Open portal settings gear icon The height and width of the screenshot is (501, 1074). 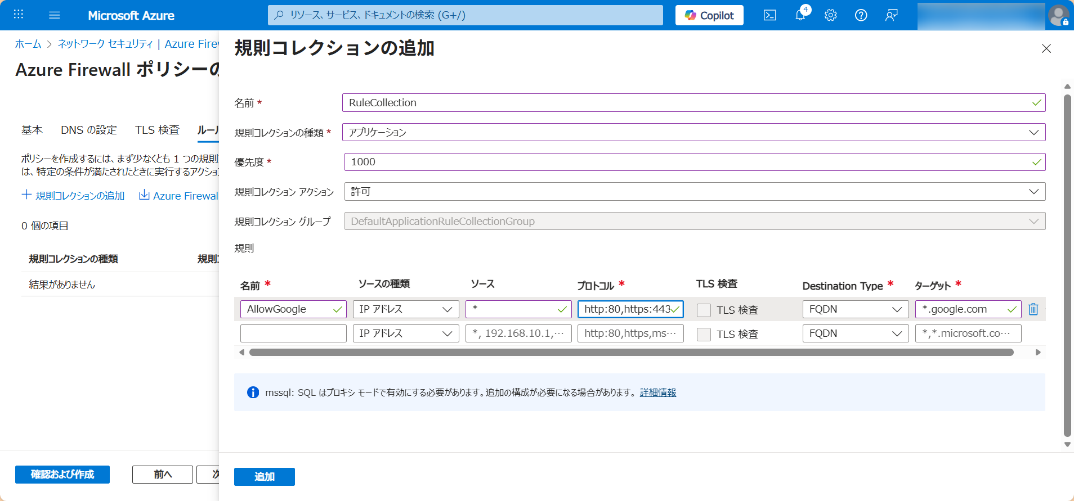[830, 15]
